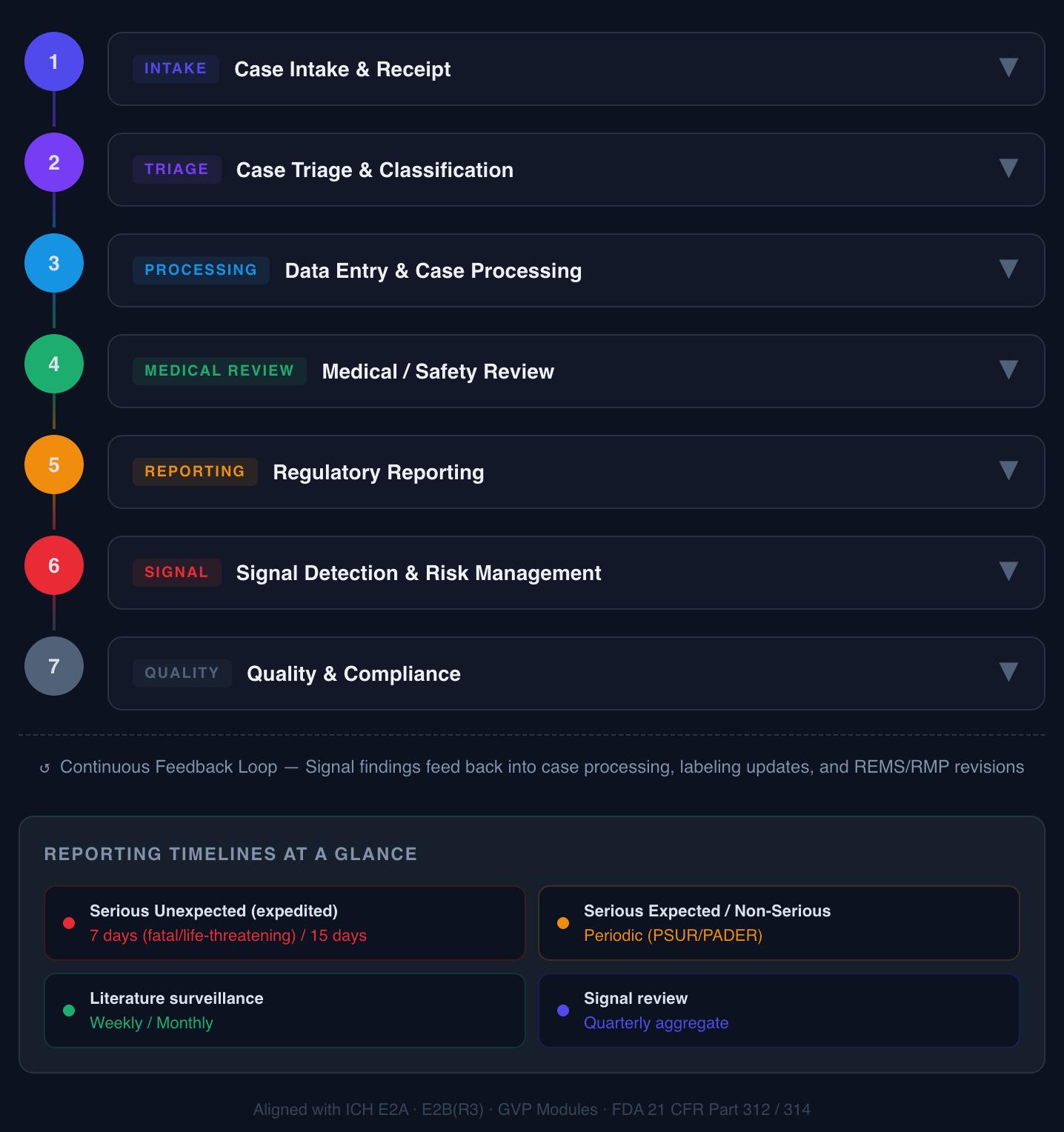Click the gray step 7 circle
1064x1132 pixels.
click(x=54, y=666)
